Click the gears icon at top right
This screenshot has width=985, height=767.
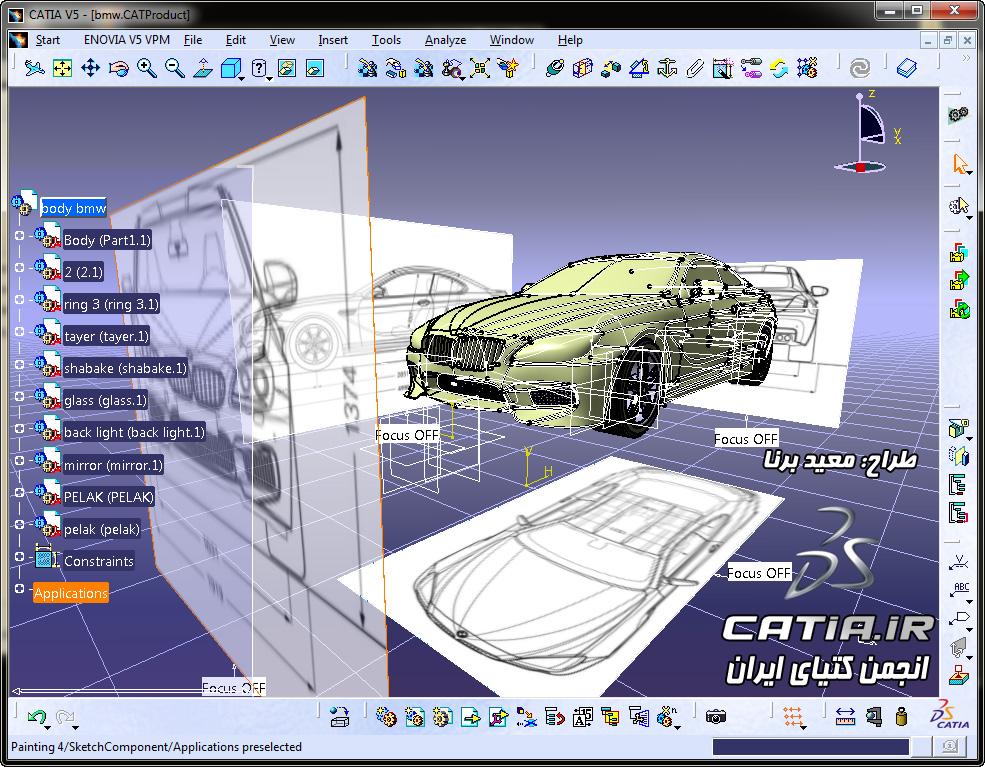pyautogui.click(x=958, y=115)
